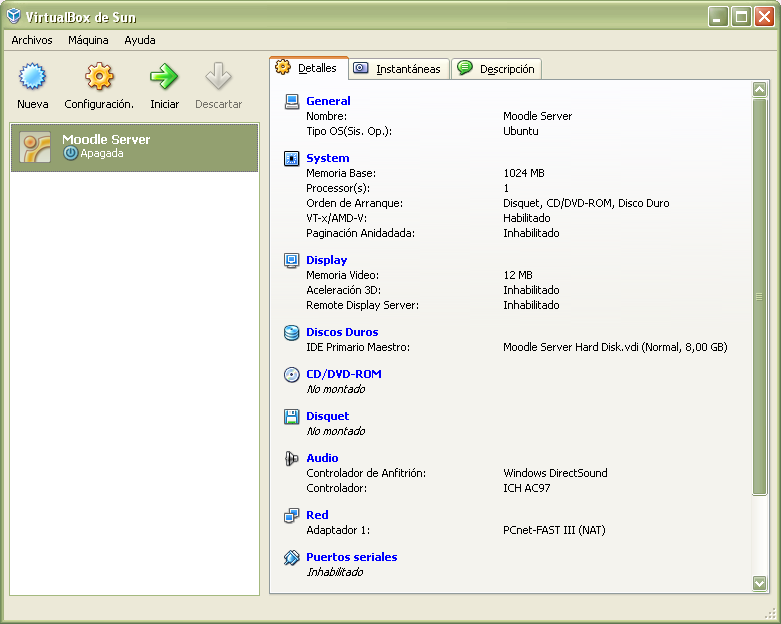Switch to the Detalles tab
This screenshot has height=624, width=781.
click(309, 68)
